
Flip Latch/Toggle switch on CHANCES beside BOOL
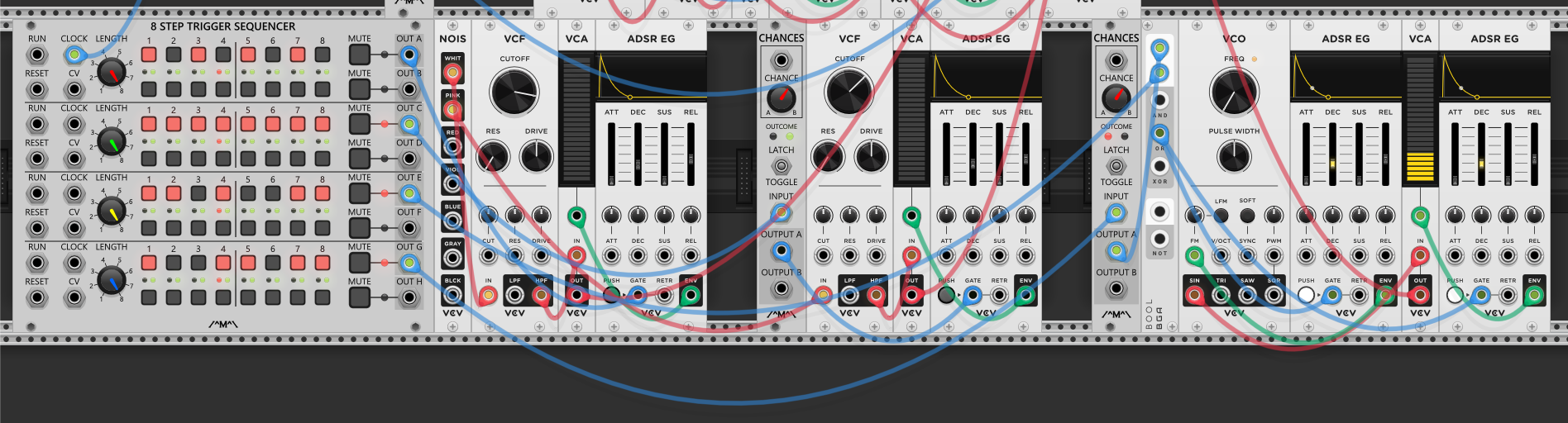tap(1116, 166)
